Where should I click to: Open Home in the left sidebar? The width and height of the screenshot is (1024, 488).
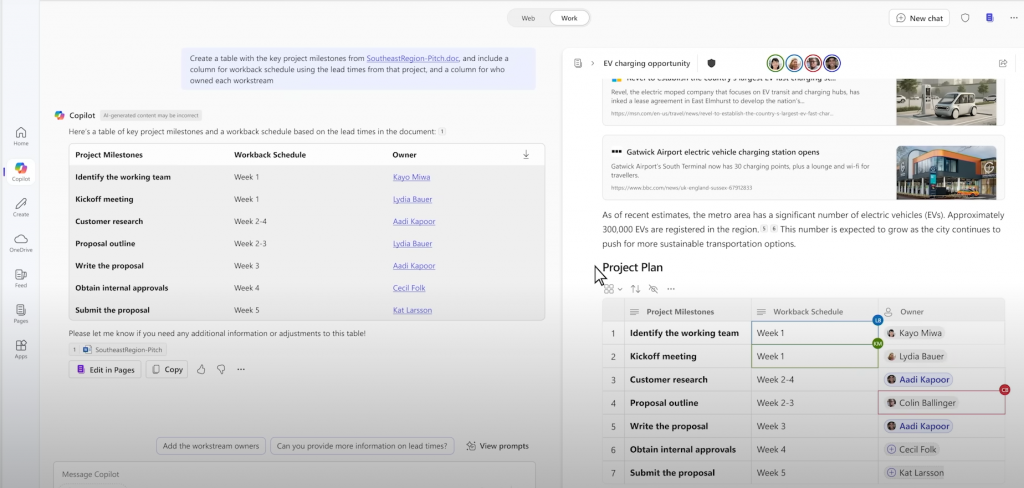click(x=21, y=136)
